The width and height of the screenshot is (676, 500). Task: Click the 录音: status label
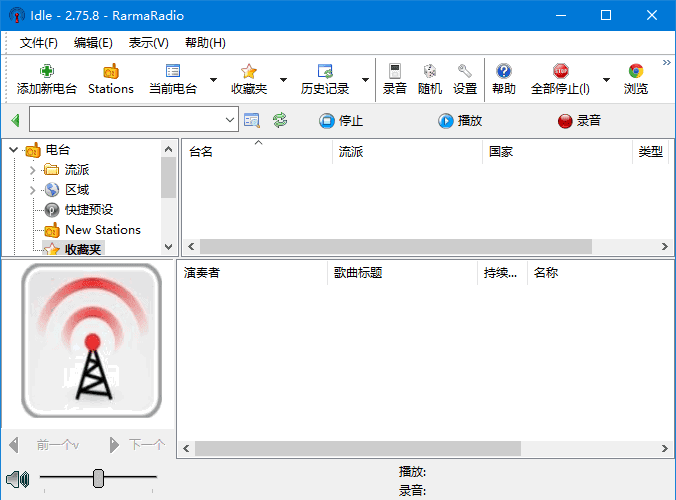click(x=412, y=491)
